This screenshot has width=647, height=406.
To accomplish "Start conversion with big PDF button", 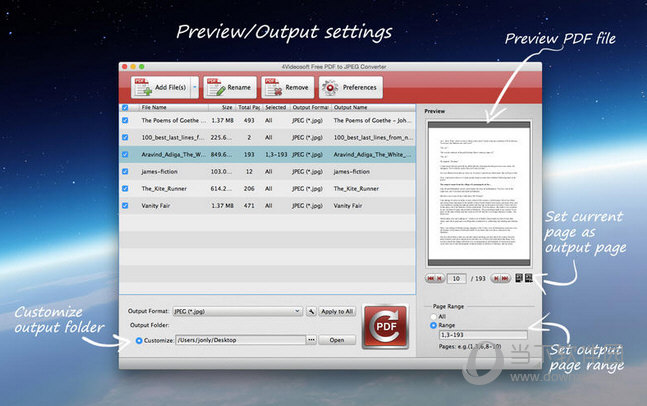I will tap(386, 327).
